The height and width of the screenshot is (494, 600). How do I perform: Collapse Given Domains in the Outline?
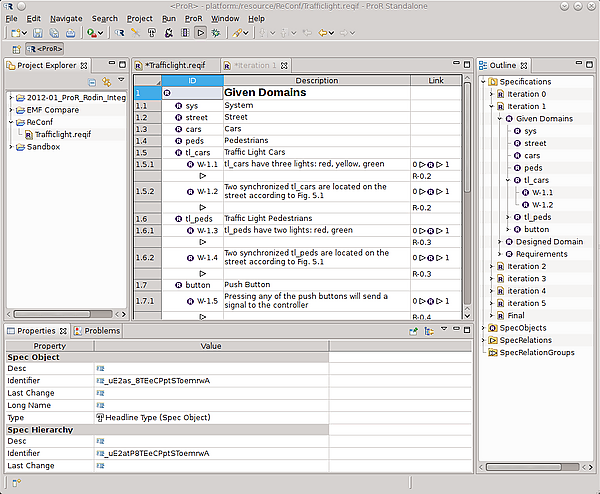[x=500, y=119]
